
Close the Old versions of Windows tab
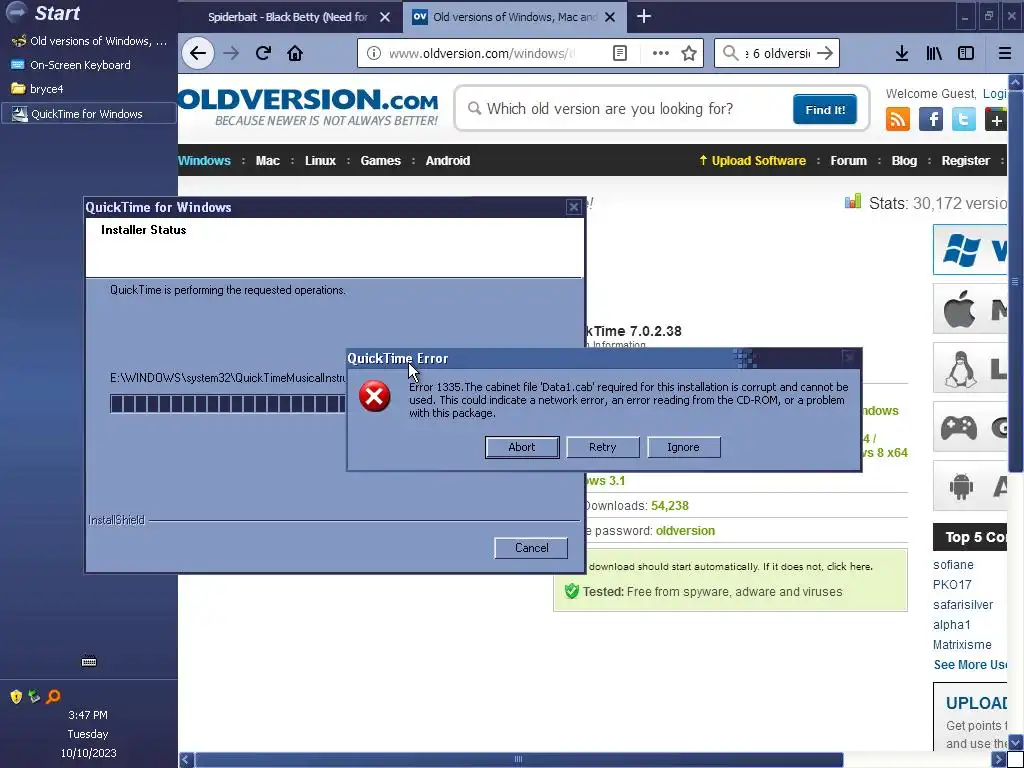(x=610, y=17)
